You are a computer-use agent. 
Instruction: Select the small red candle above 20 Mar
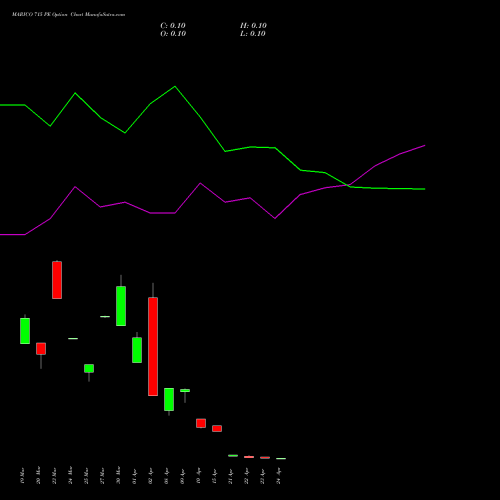click(41, 349)
